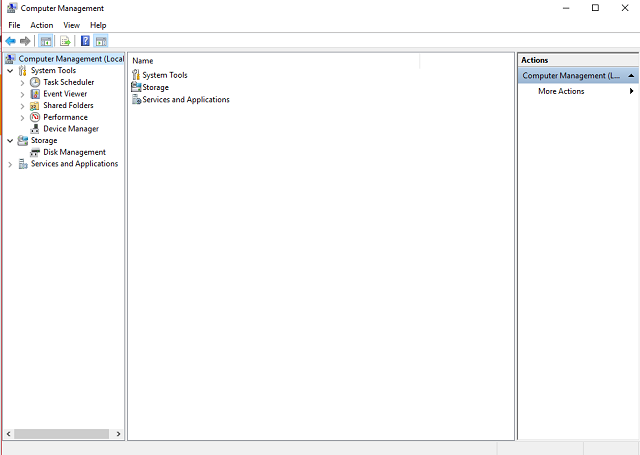640x455 pixels.
Task: Minimize the Computer Management window
Action: point(566,8)
